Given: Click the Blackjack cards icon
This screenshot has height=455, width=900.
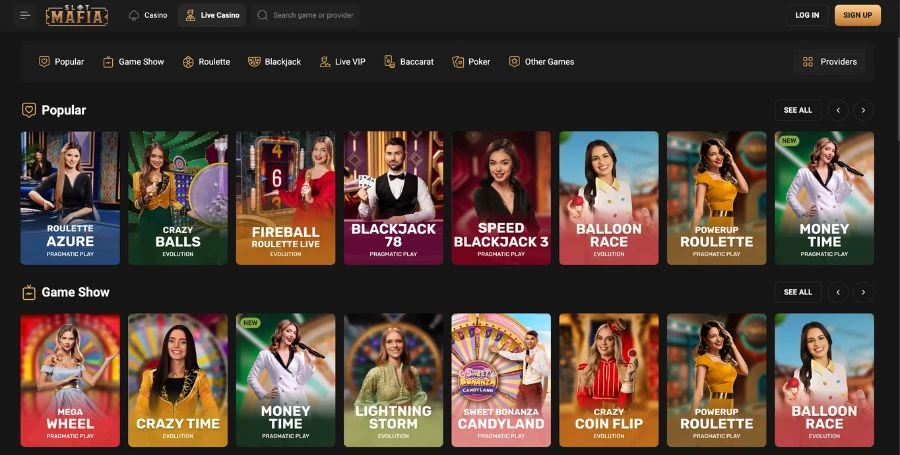Looking at the screenshot, I should pos(254,62).
